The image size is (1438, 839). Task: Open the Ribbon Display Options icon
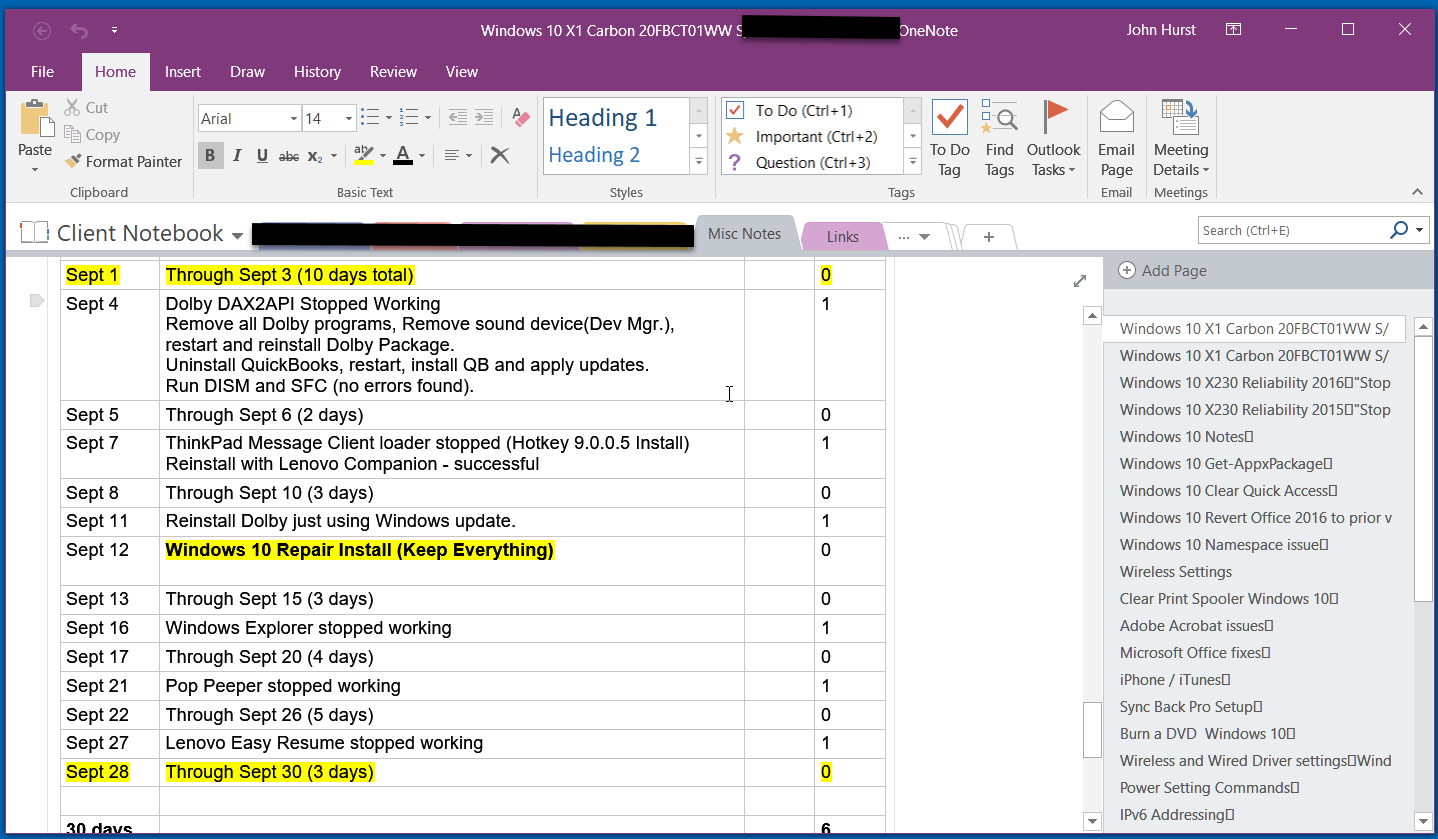[1234, 30]
